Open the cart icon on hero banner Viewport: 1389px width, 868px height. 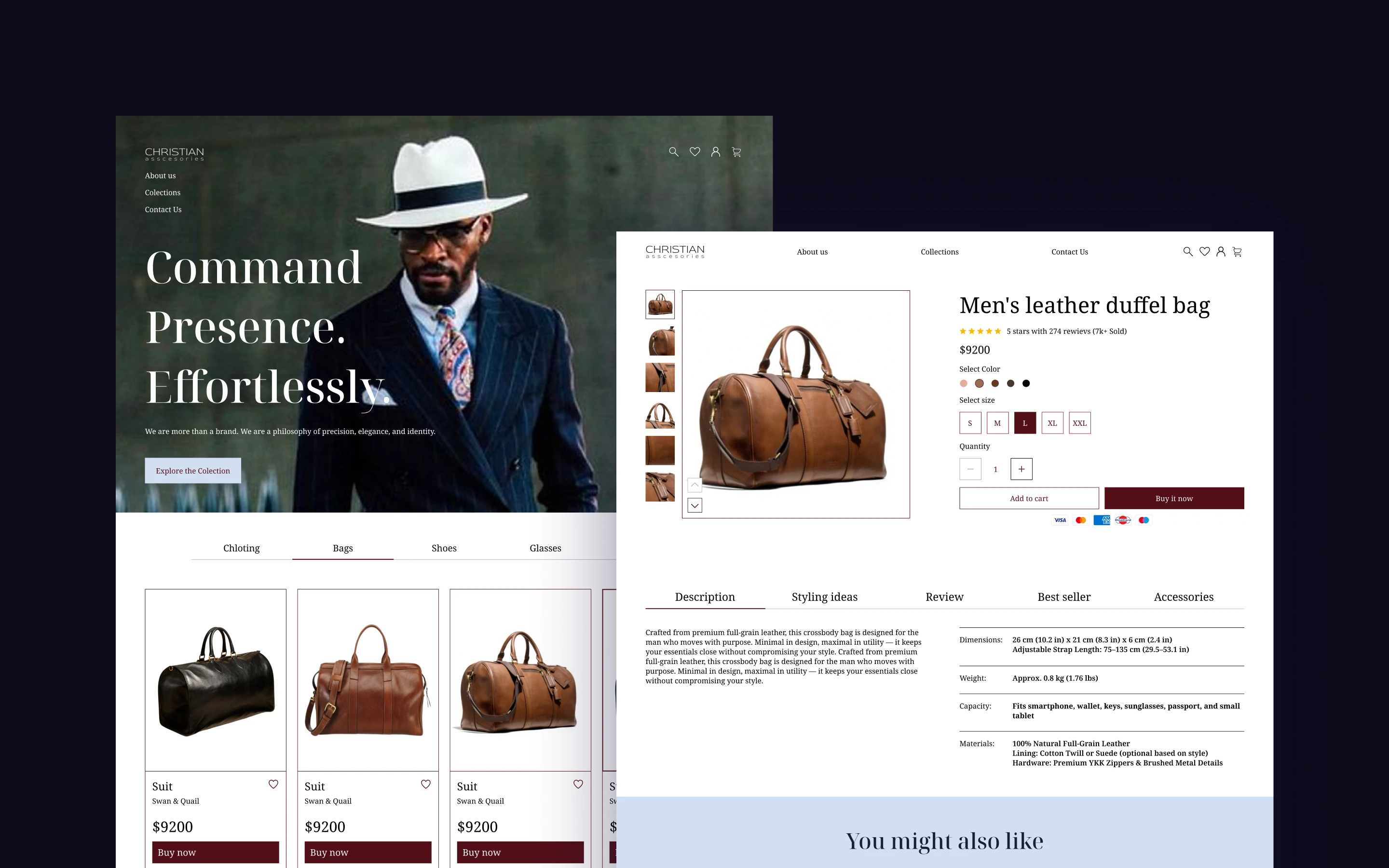click(x=736, y=151)
